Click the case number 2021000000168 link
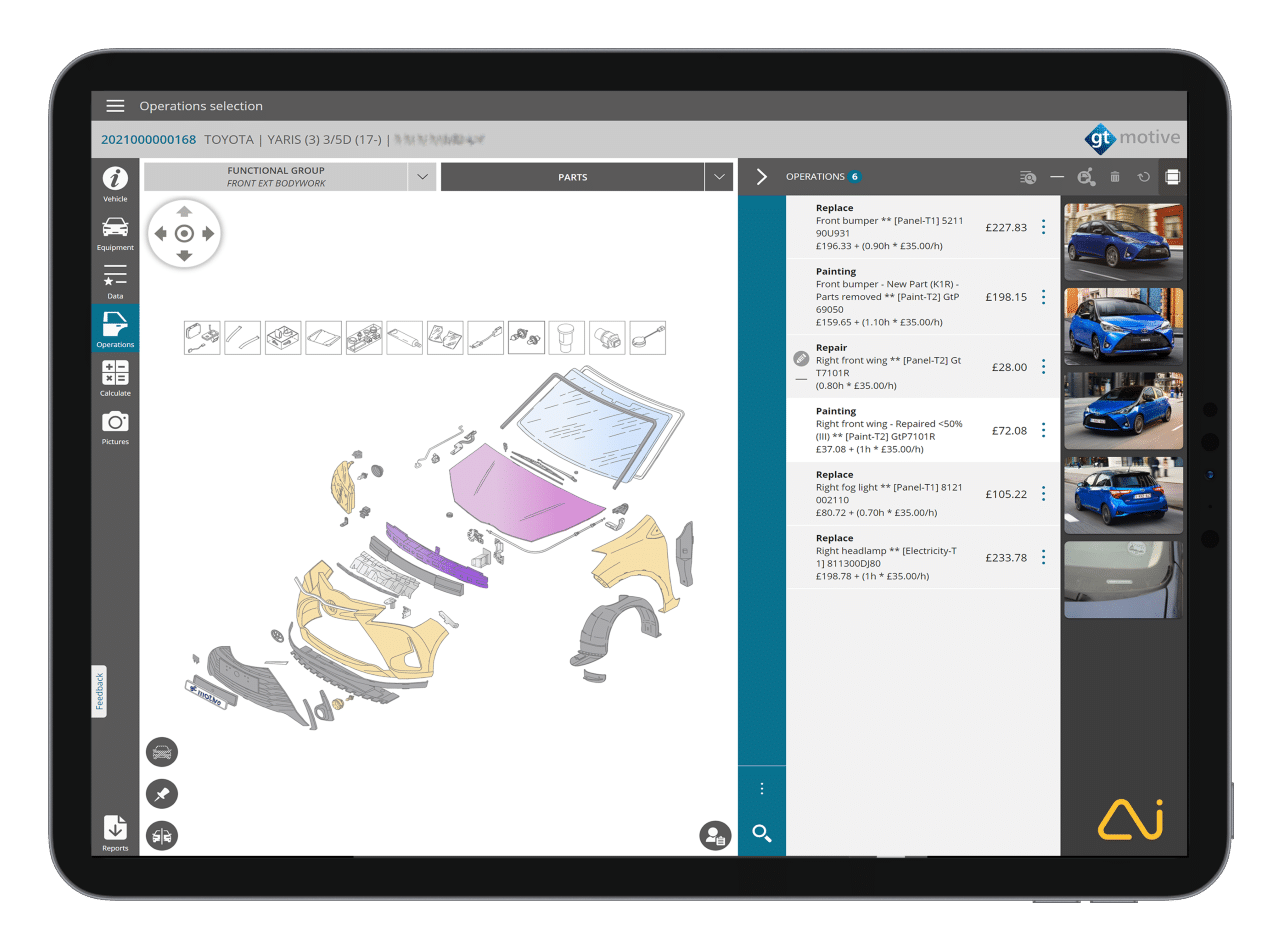This screenshot has height=949, width=1280. (149, 139)
